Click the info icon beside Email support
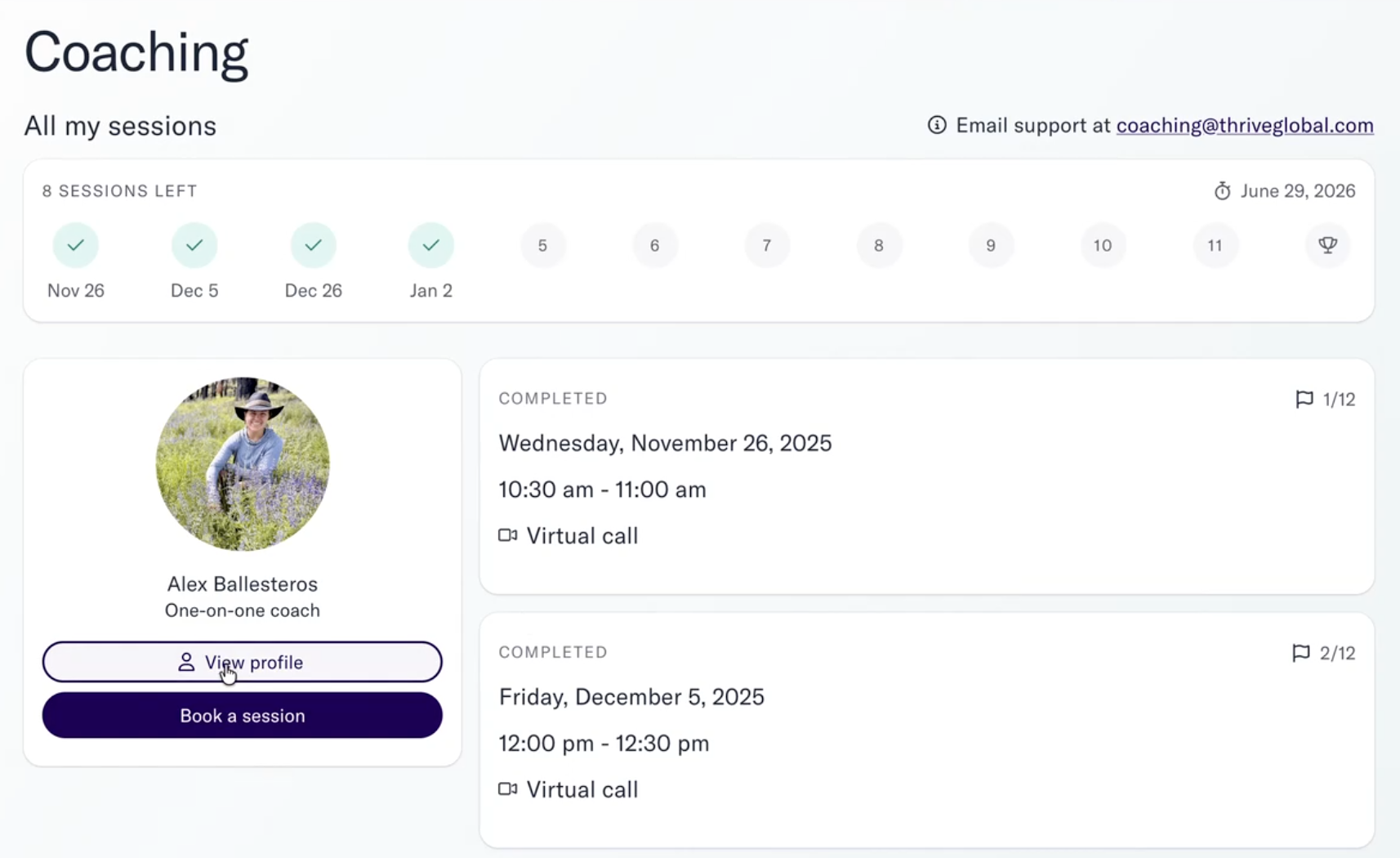The image size is (1400, 858). click(x=937, y=125)
